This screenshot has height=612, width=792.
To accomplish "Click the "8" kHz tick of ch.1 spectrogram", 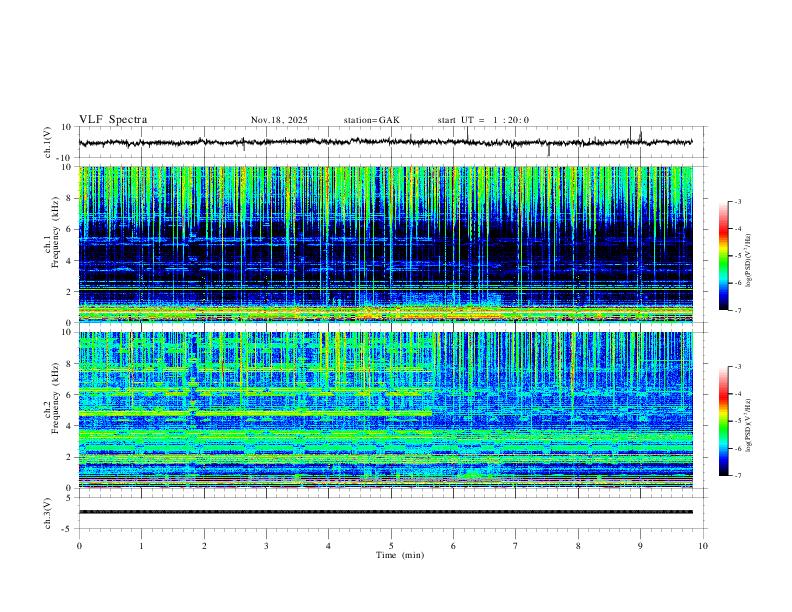I will click(x=69, y=198).
